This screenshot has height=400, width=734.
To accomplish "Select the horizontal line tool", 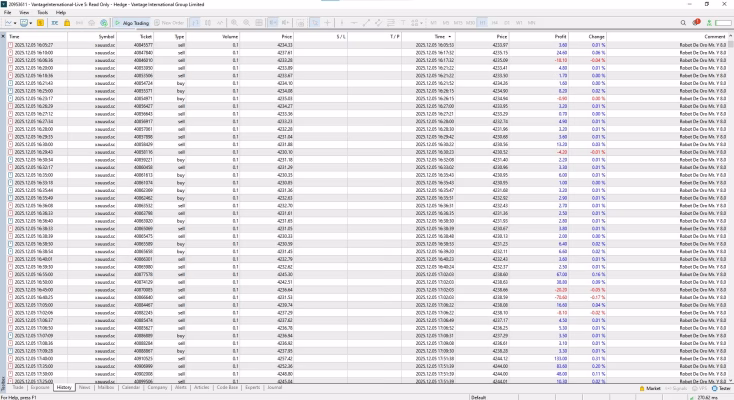I will tap(354, 22).
